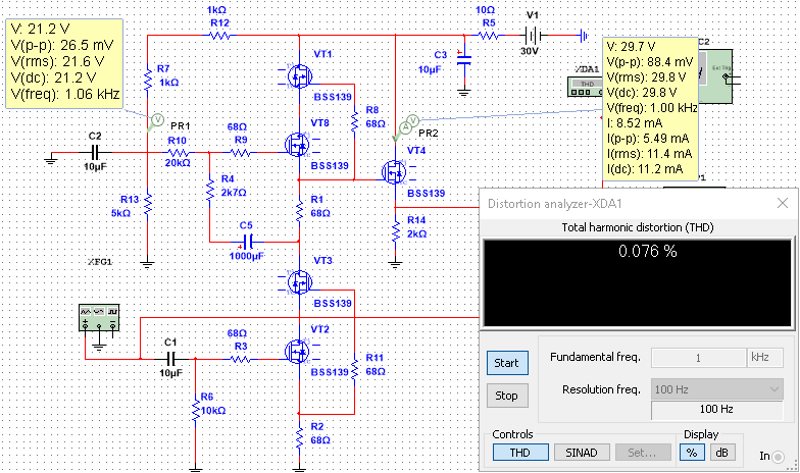This screenshot has width=800, height=473.
Task: Open the Resolution freq. dropdown
Action: [716, 388]
